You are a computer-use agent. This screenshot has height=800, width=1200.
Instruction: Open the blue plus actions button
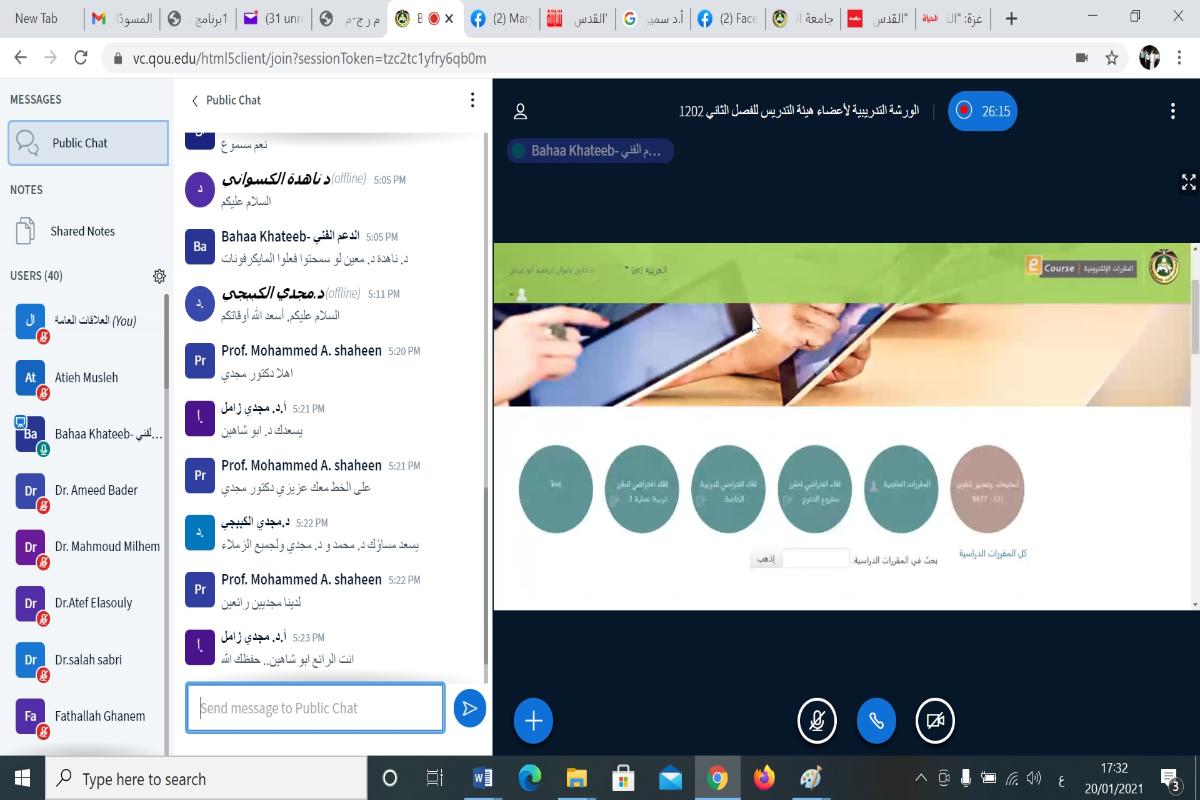533,721
